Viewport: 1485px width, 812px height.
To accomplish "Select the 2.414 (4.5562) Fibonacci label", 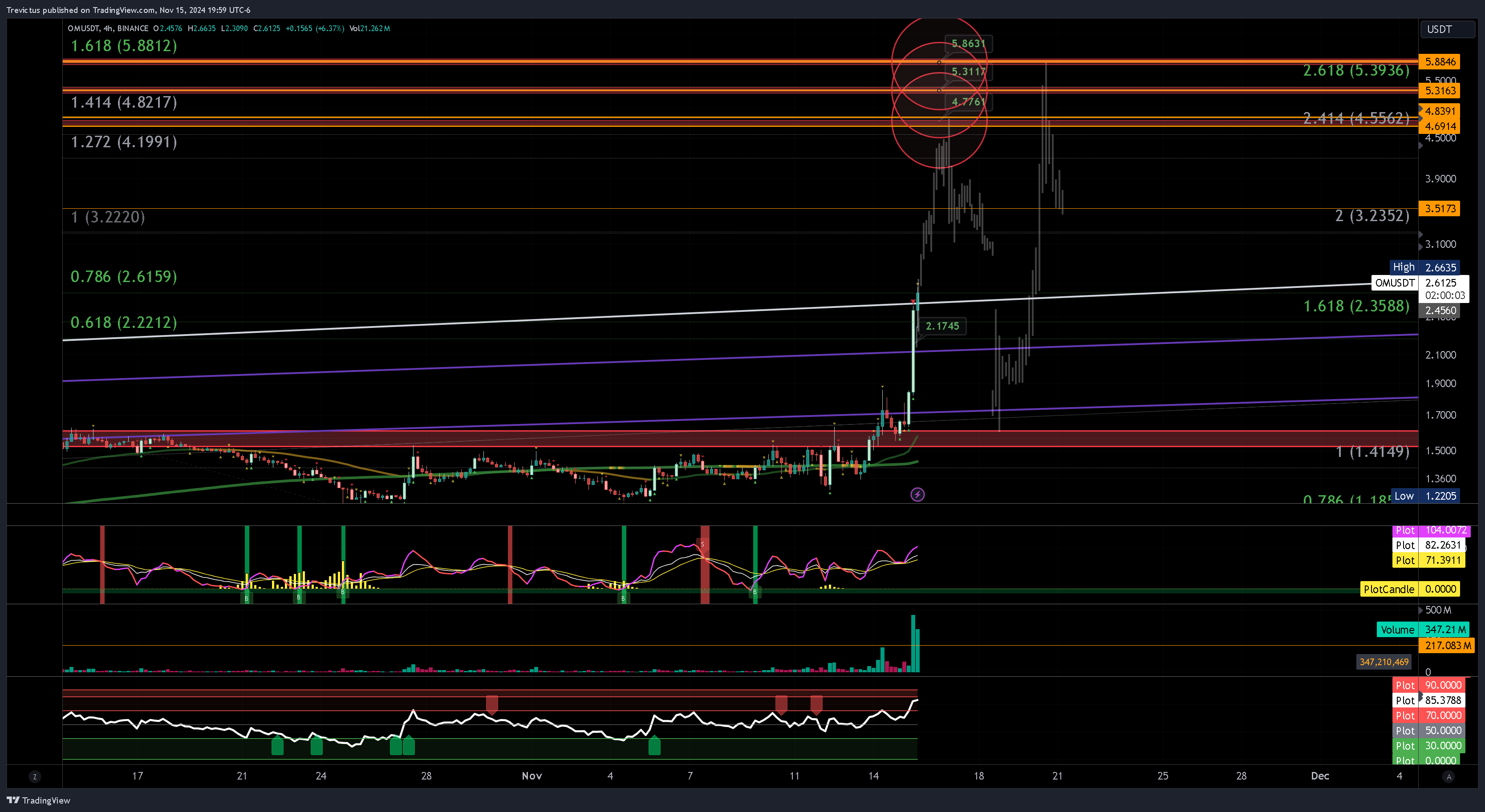I will coord(1356,118).
